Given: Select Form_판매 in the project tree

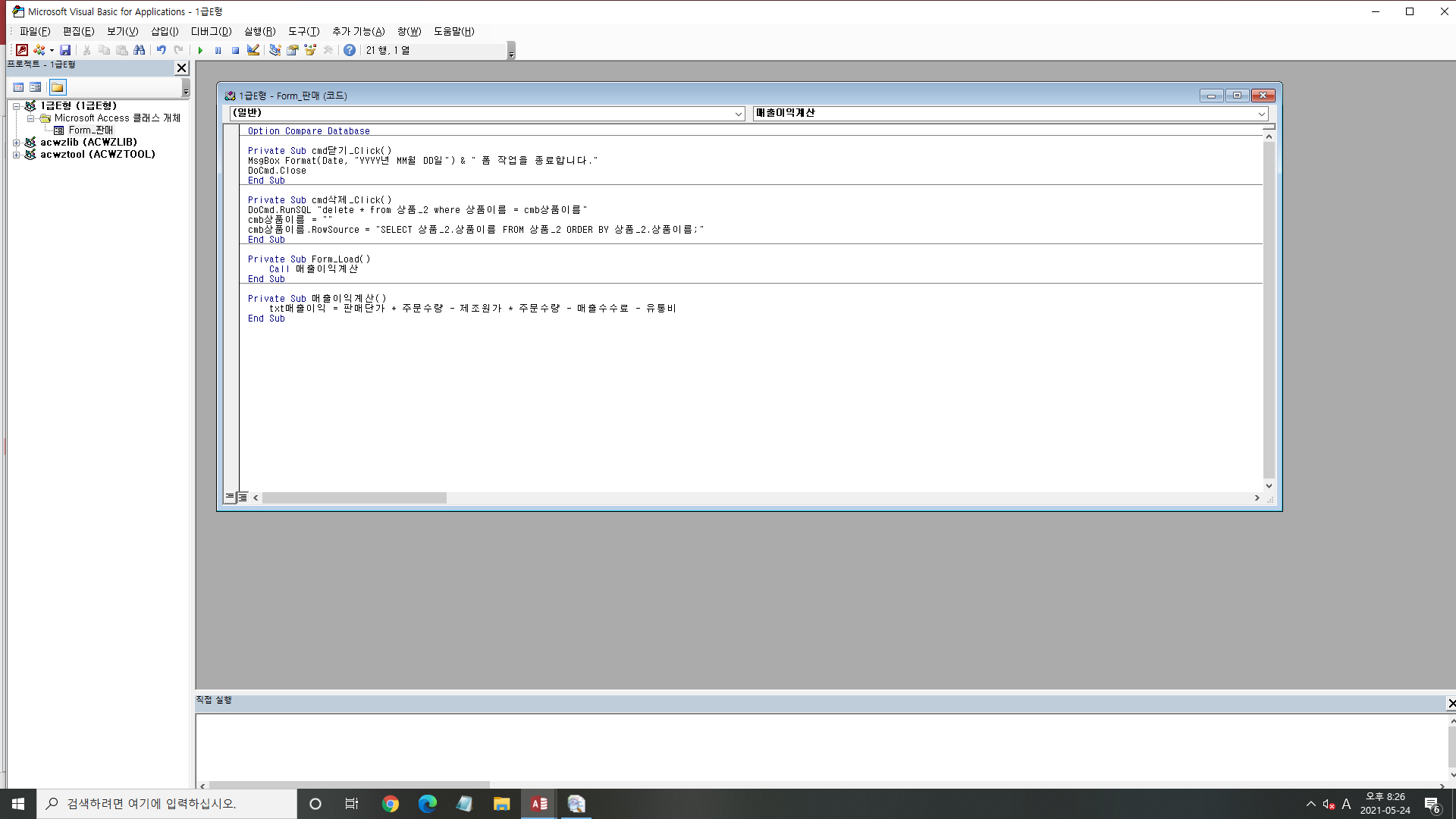Looking at the screenshot, I should click(x=90, y=130).
